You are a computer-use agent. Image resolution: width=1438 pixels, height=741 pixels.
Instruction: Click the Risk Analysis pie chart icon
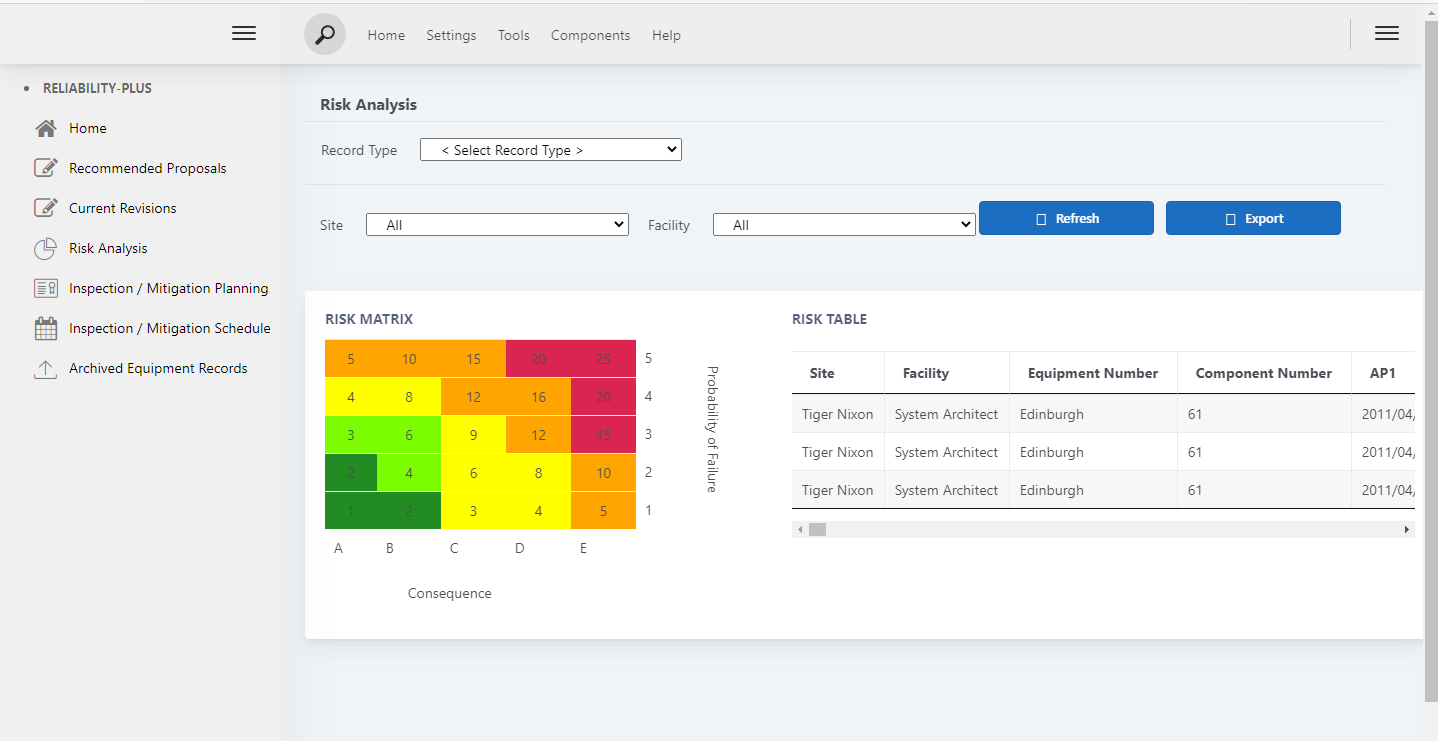[45, 248]
